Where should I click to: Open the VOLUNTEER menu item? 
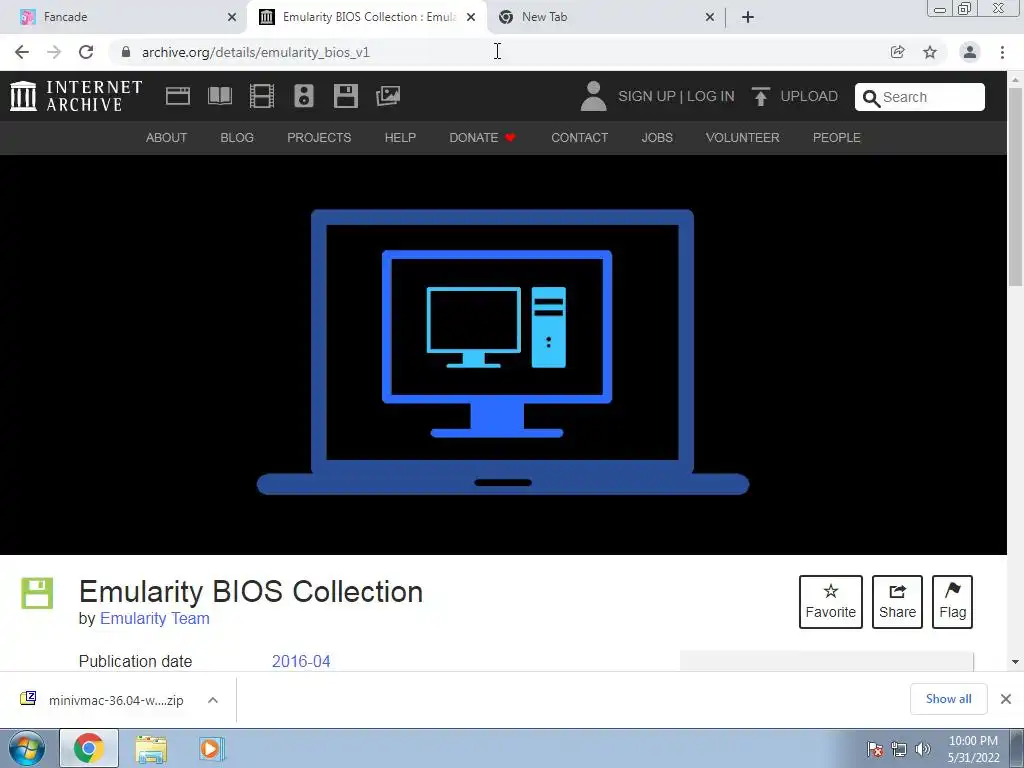pyautogui.click(x=743, y=138)
